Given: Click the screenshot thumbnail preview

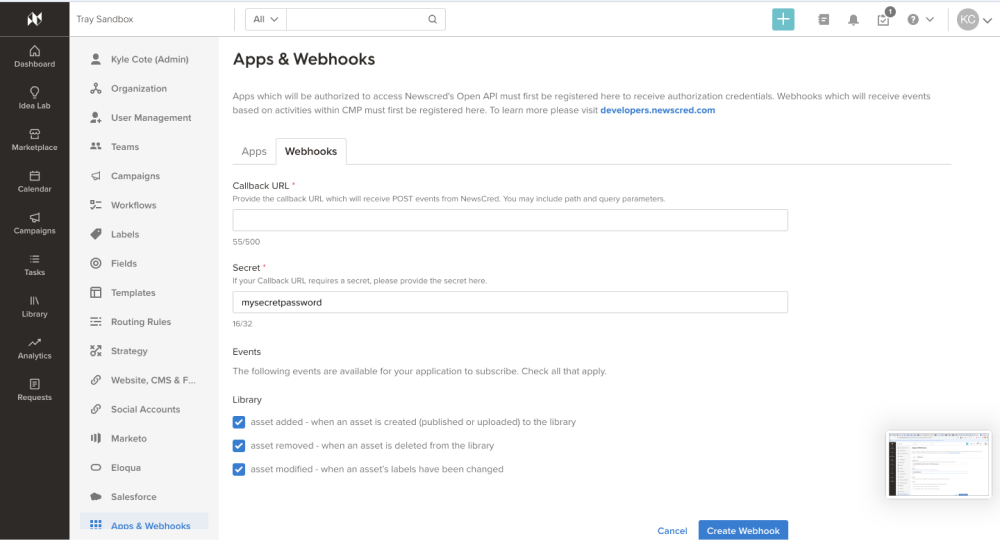Looking at the screenshot, I should pos(938,464).
